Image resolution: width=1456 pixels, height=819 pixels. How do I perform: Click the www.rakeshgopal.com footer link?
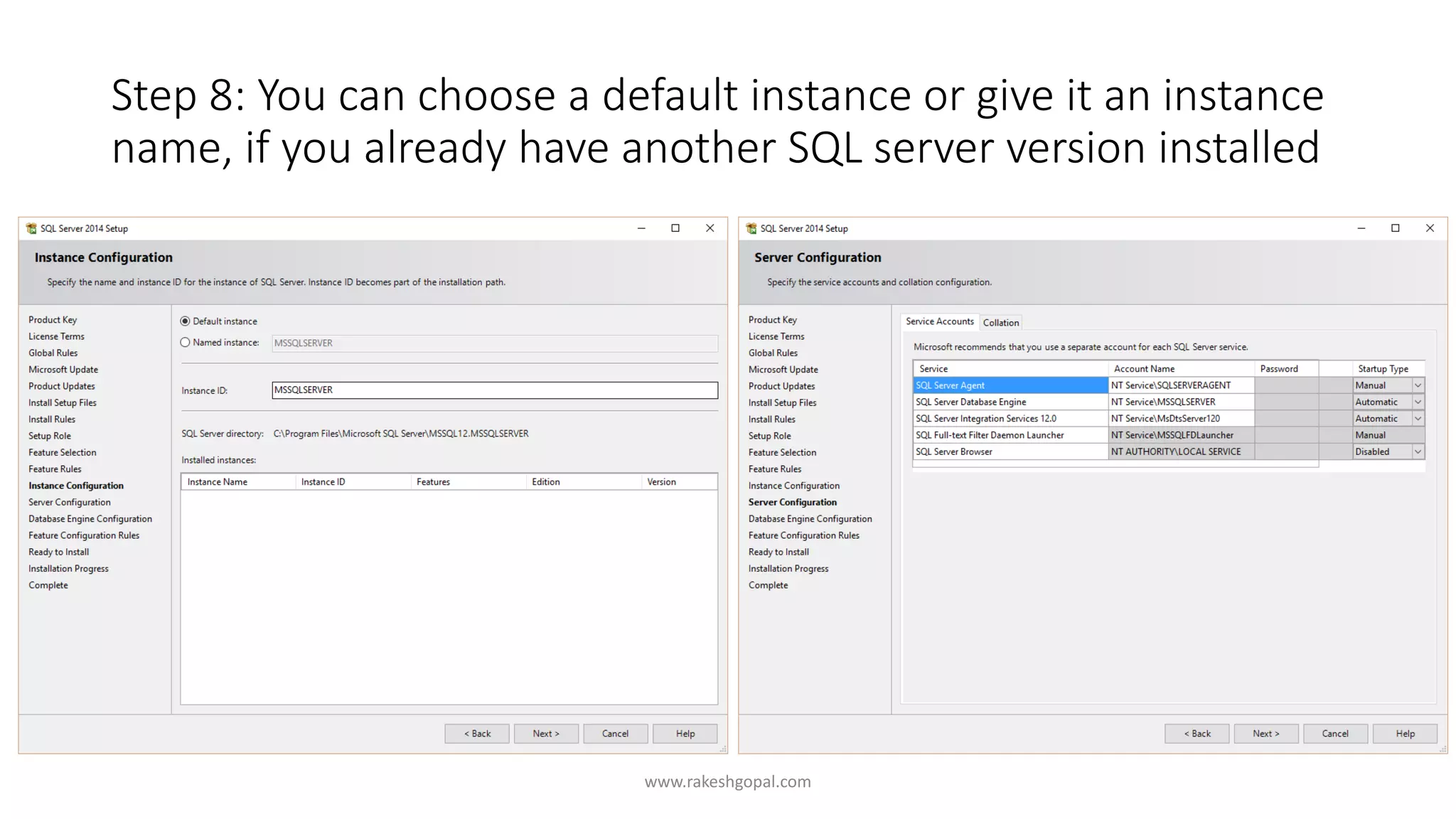(x=728, y=781)
